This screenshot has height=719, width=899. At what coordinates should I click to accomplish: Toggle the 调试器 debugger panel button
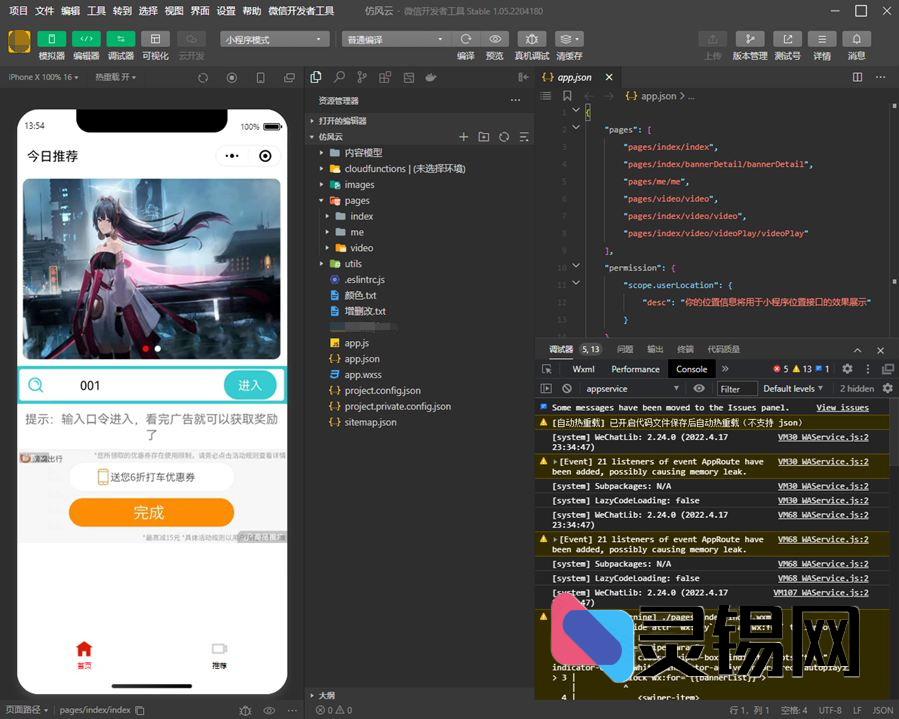[120, 39]
